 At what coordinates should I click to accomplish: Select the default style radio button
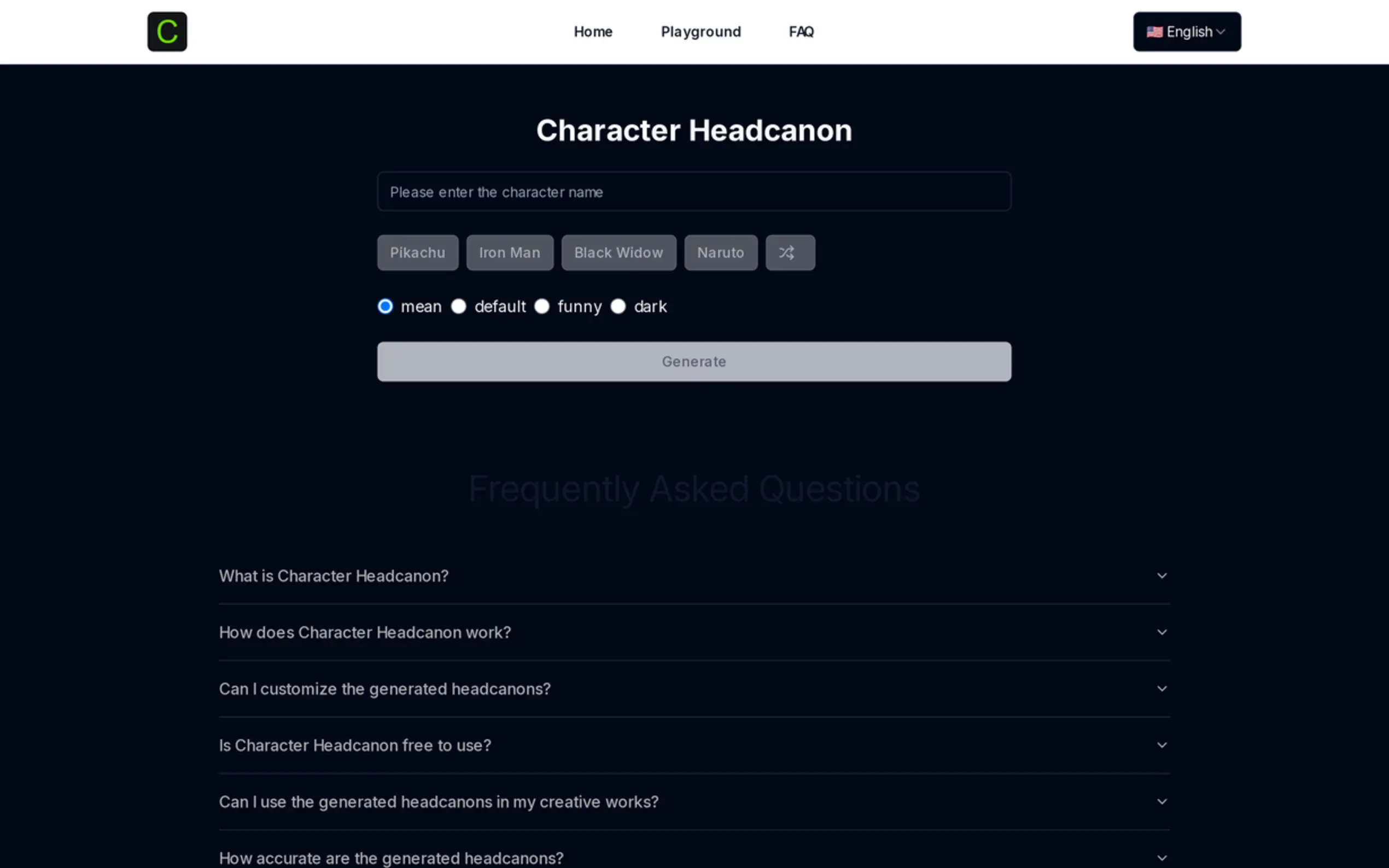(459, 307)
